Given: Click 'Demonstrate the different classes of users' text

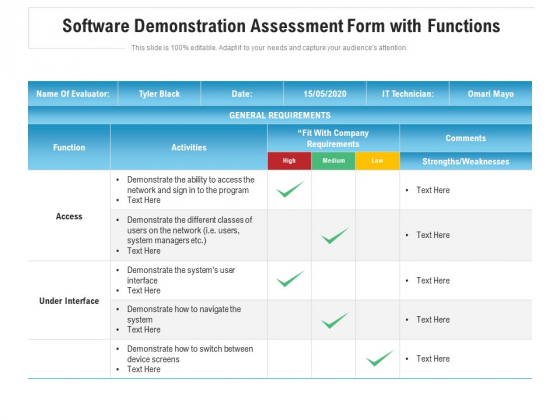Looking at the screenshot, I should coord(190,230).
